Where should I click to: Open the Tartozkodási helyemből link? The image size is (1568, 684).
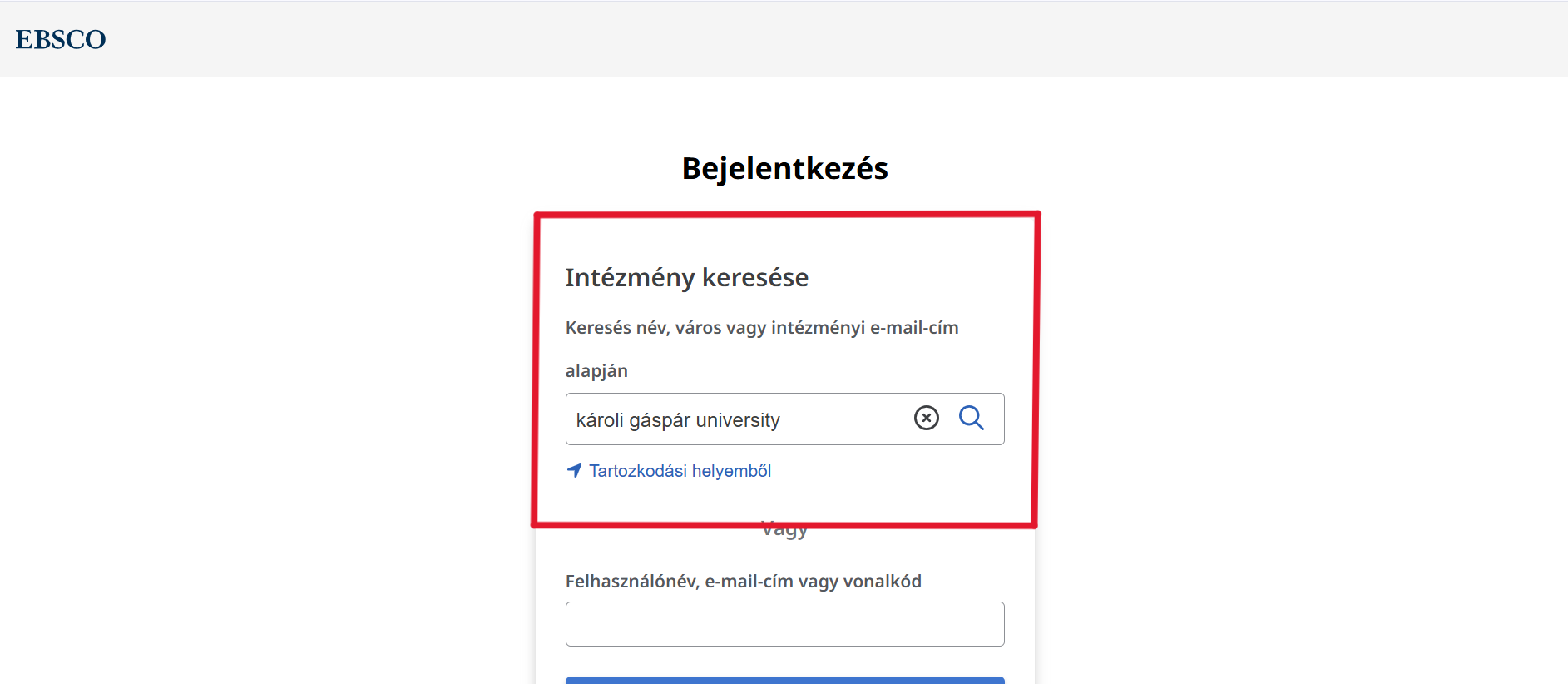point(680,471)
